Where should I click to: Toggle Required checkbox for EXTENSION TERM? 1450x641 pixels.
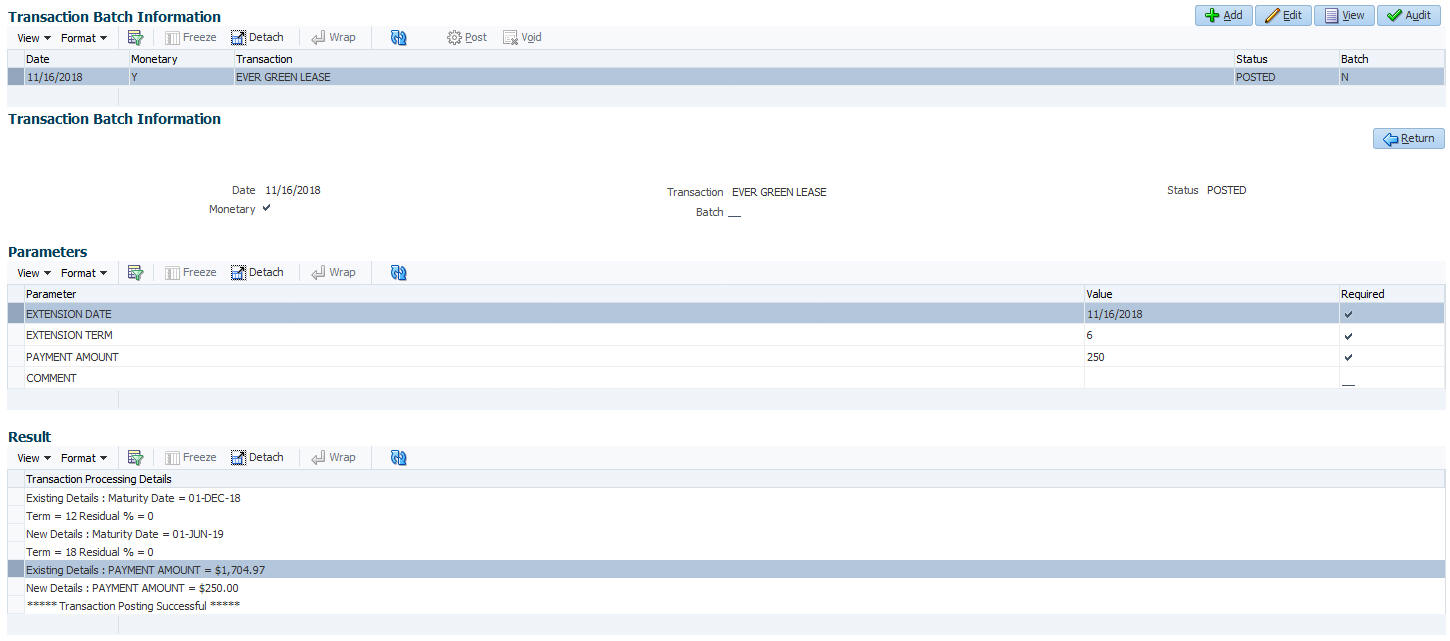[1348, 335]
